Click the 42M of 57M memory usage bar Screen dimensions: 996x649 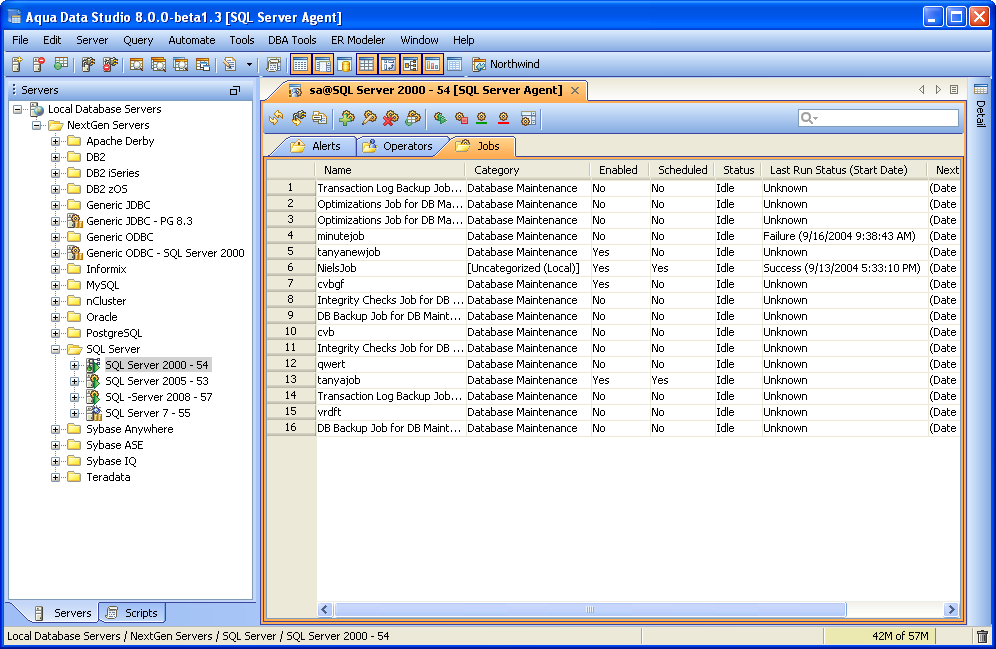(x=880, y=636)
